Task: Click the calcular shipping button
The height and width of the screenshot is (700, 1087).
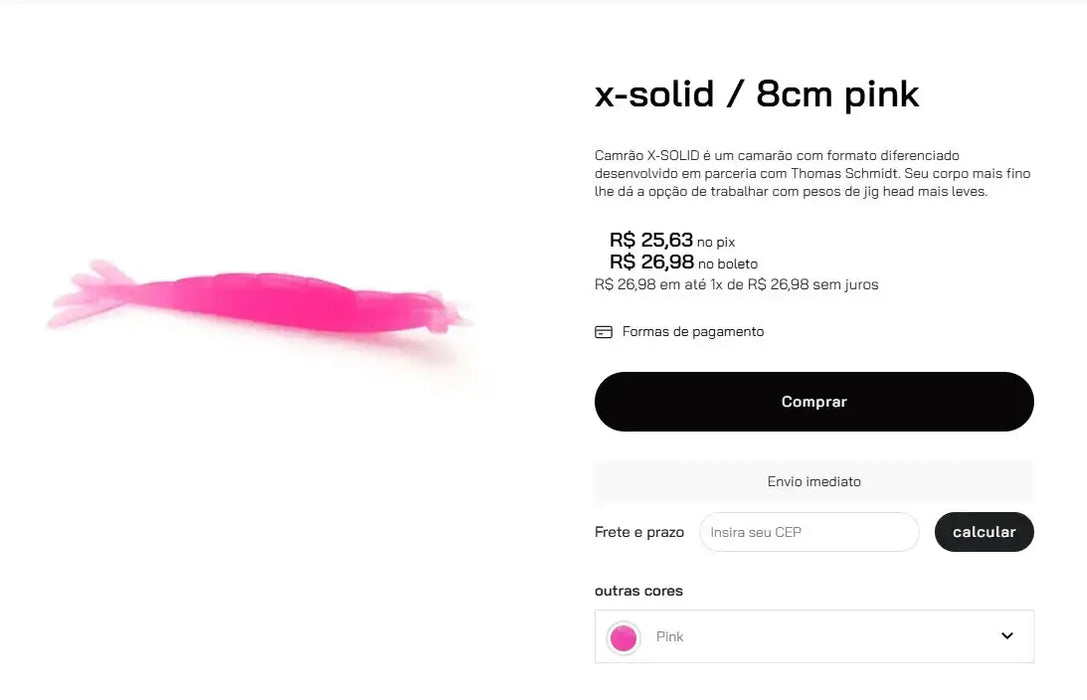Action: (983, 532)
